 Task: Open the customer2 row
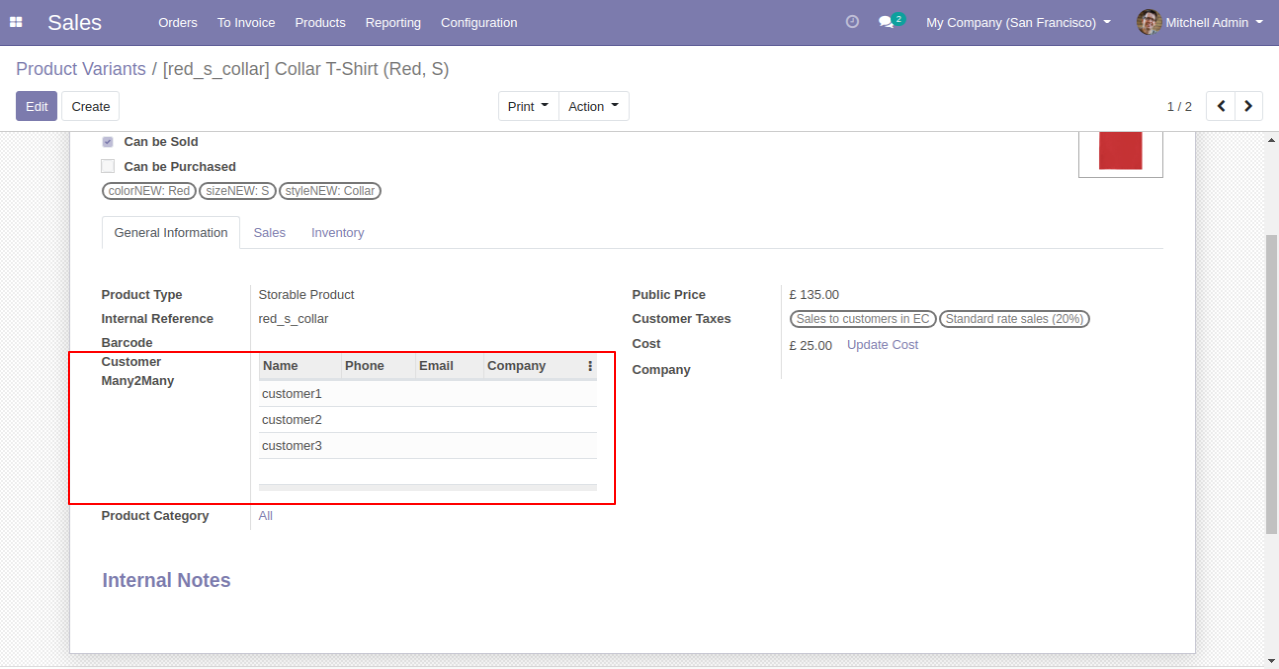292,420
